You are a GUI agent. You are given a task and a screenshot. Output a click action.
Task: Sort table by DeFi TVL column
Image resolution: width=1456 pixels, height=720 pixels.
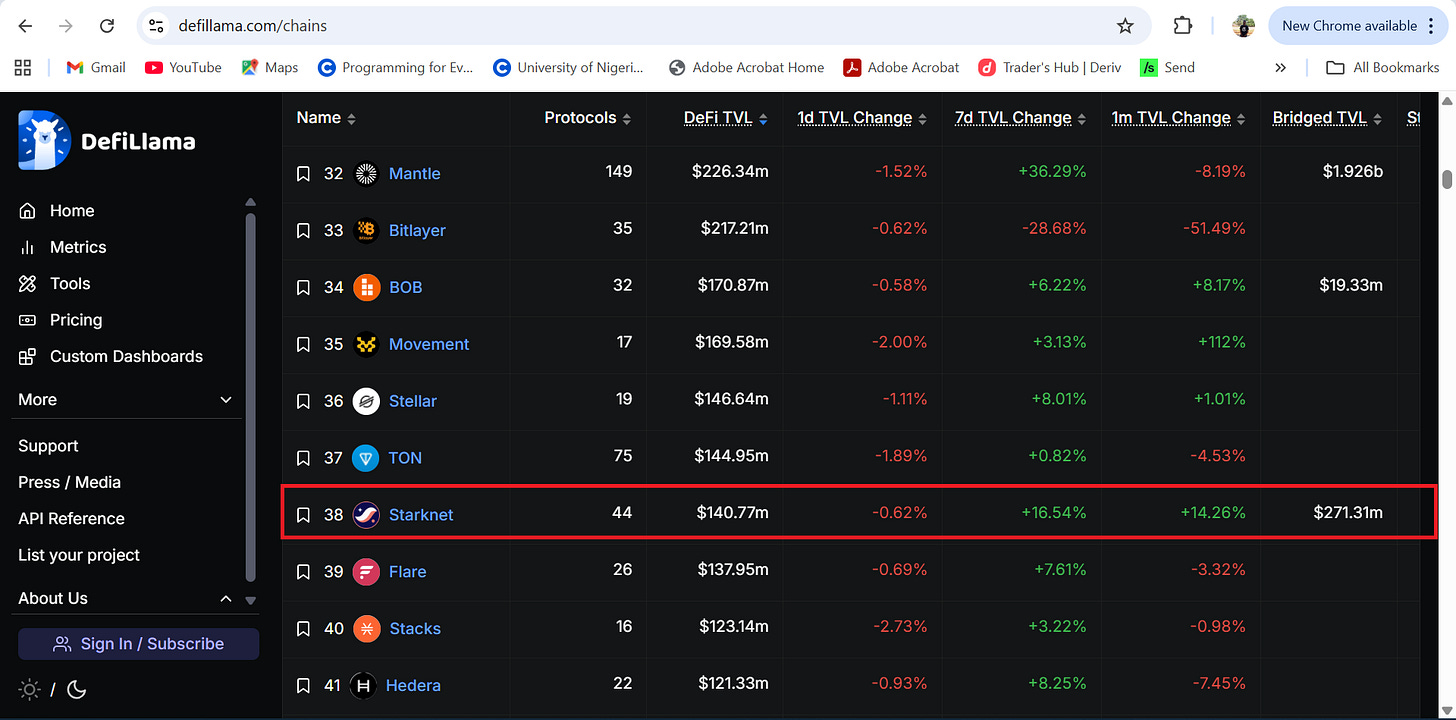click(x=726, y=118)
